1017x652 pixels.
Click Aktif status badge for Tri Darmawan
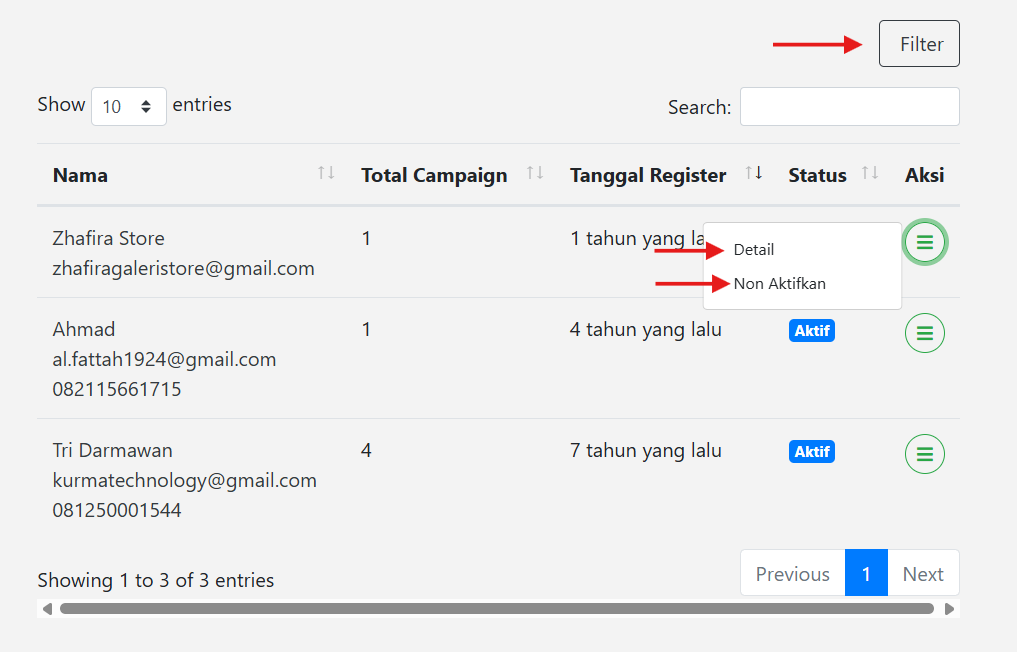811,452
